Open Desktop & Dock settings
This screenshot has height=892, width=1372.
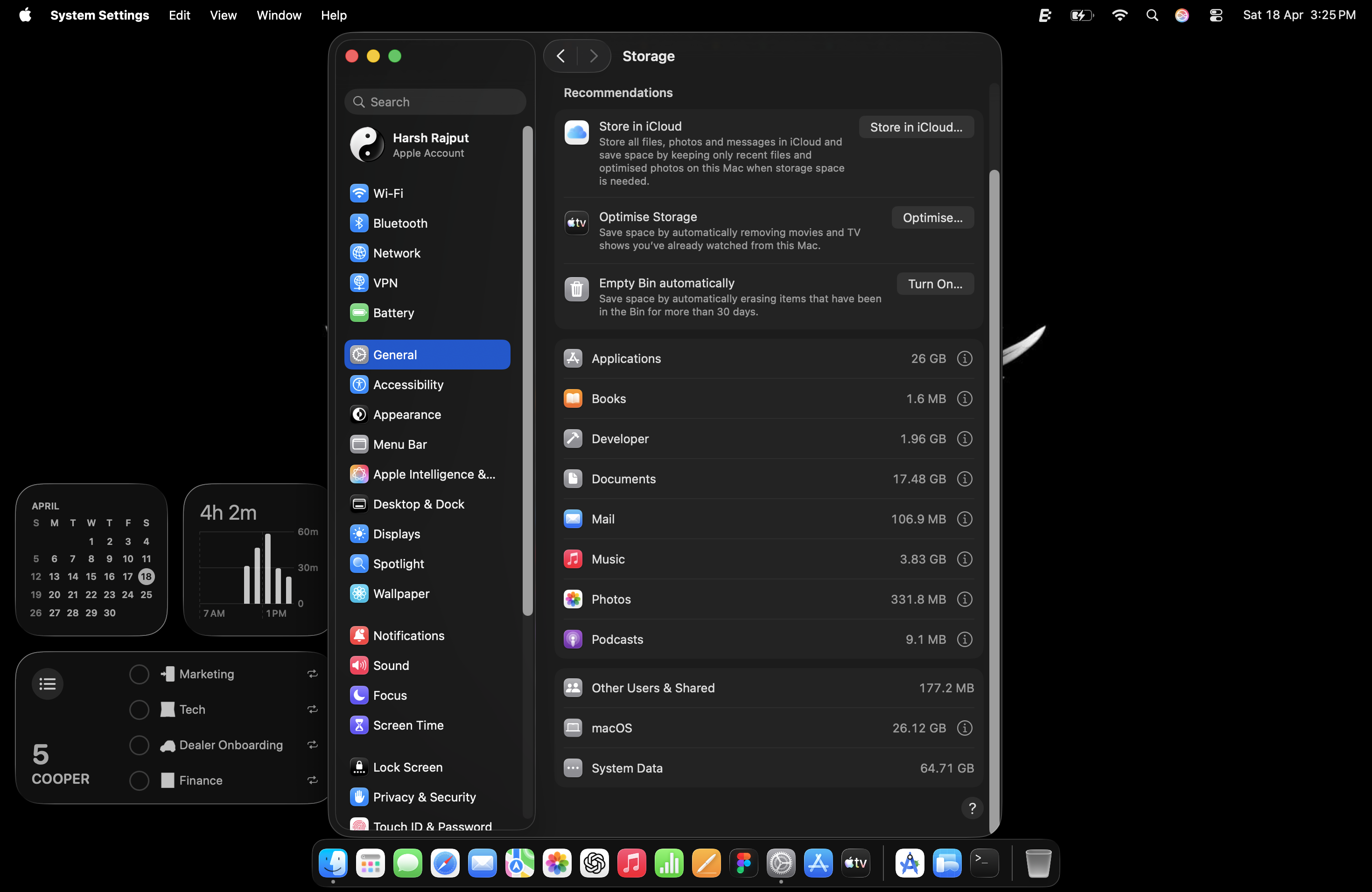tap(427, 504)
